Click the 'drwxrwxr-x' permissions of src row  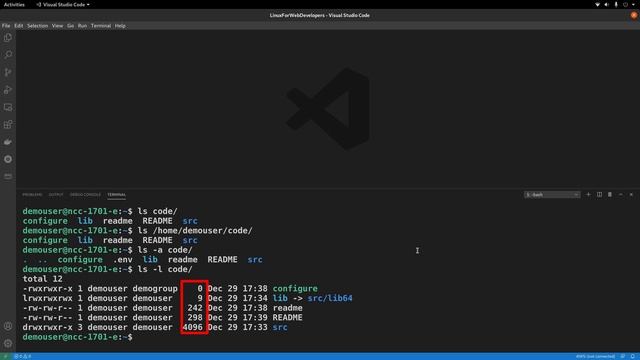47,327
